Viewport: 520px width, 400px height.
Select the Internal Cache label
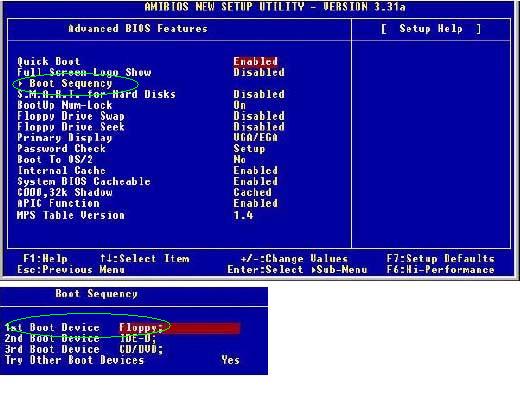click(62, 170)
